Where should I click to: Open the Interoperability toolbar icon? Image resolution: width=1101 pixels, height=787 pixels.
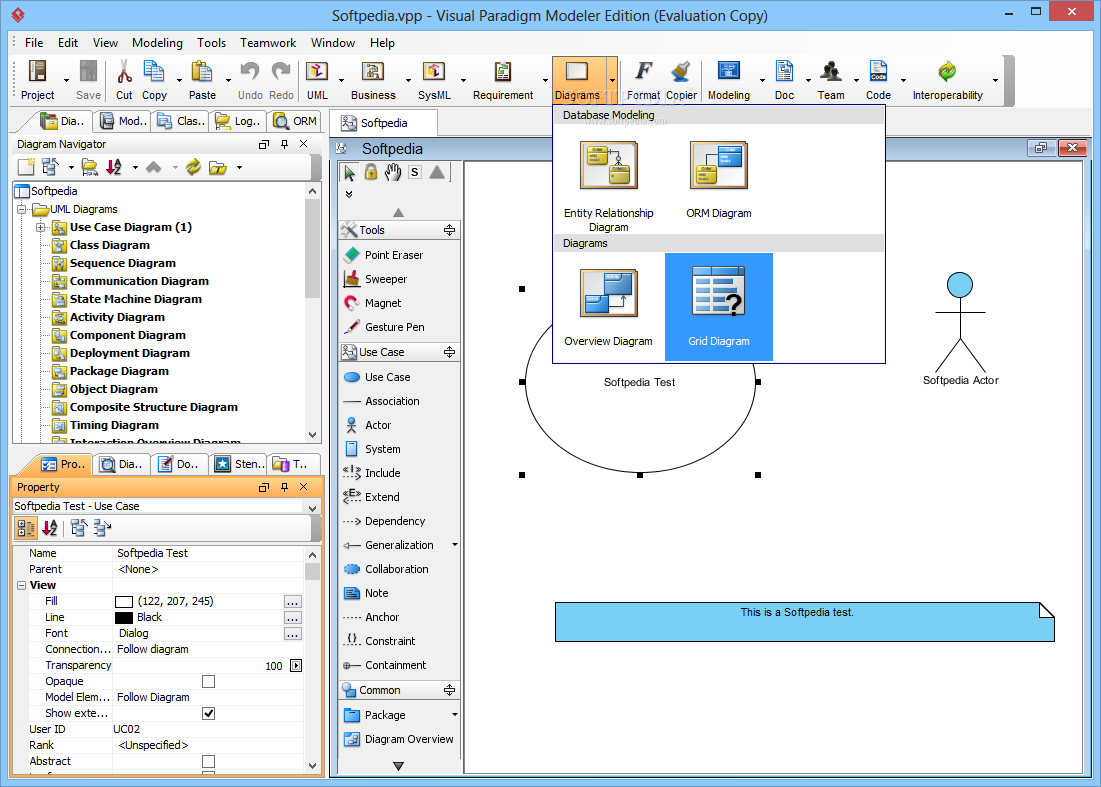point(947,72)
